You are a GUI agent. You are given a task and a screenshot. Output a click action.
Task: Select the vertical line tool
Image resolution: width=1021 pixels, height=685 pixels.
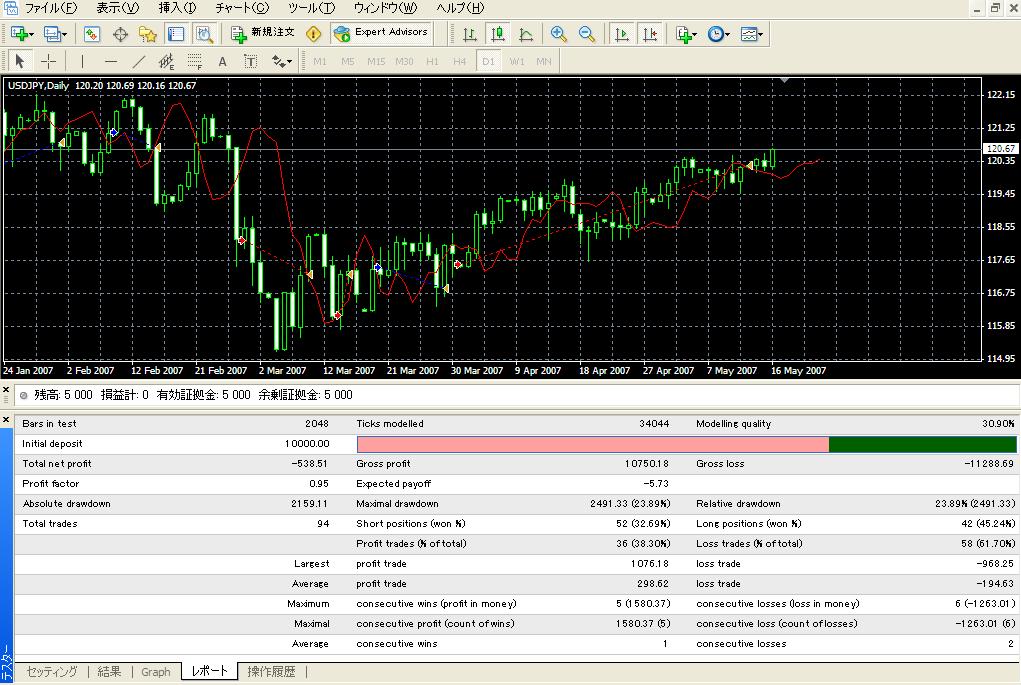(82, 61)
